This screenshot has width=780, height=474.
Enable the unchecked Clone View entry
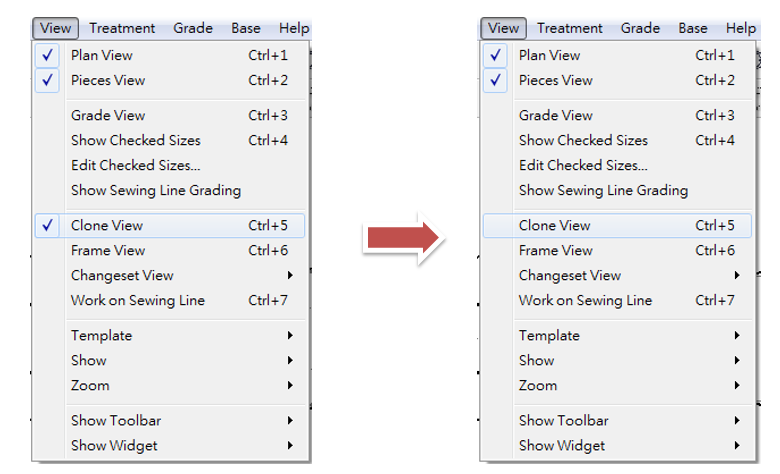coord(554,226)
